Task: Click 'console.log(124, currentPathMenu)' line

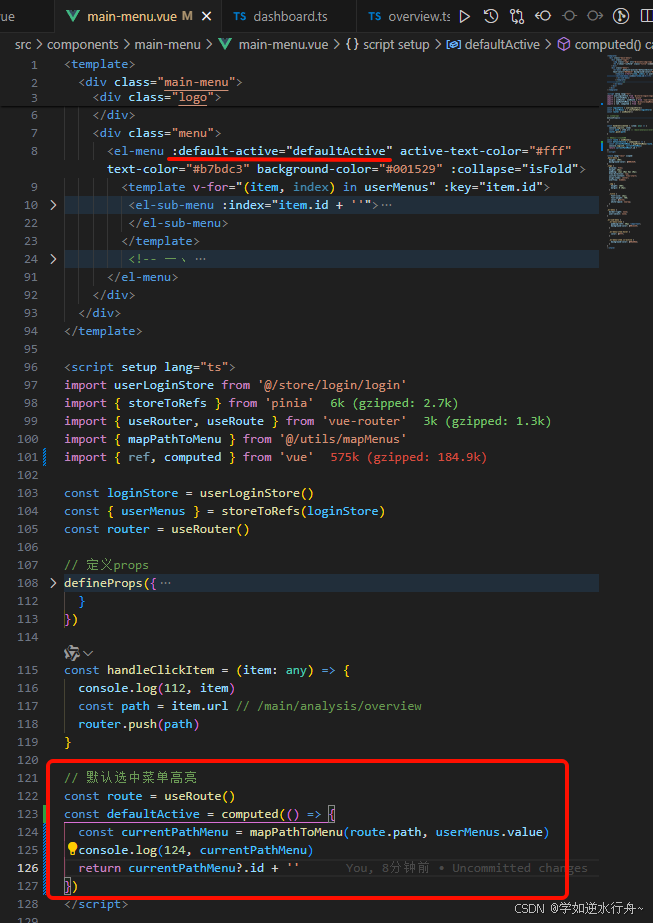Action: pyautogui.click(x=196, y=850)
